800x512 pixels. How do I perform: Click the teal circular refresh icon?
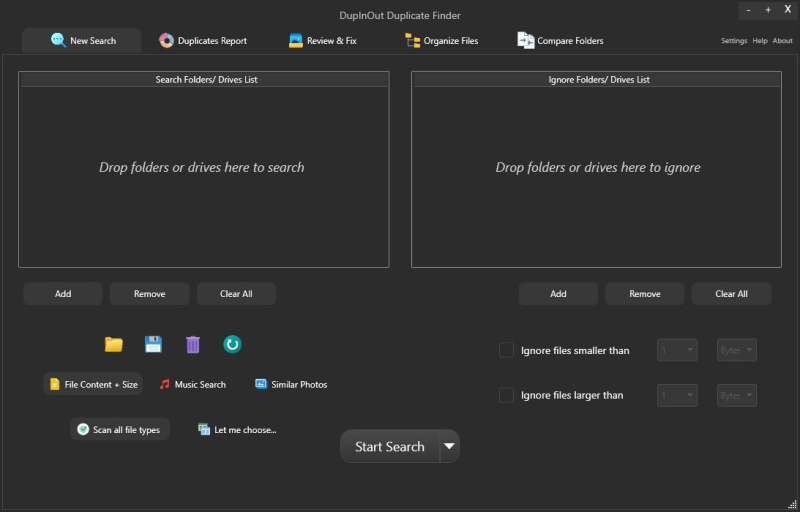click(232, 345)
